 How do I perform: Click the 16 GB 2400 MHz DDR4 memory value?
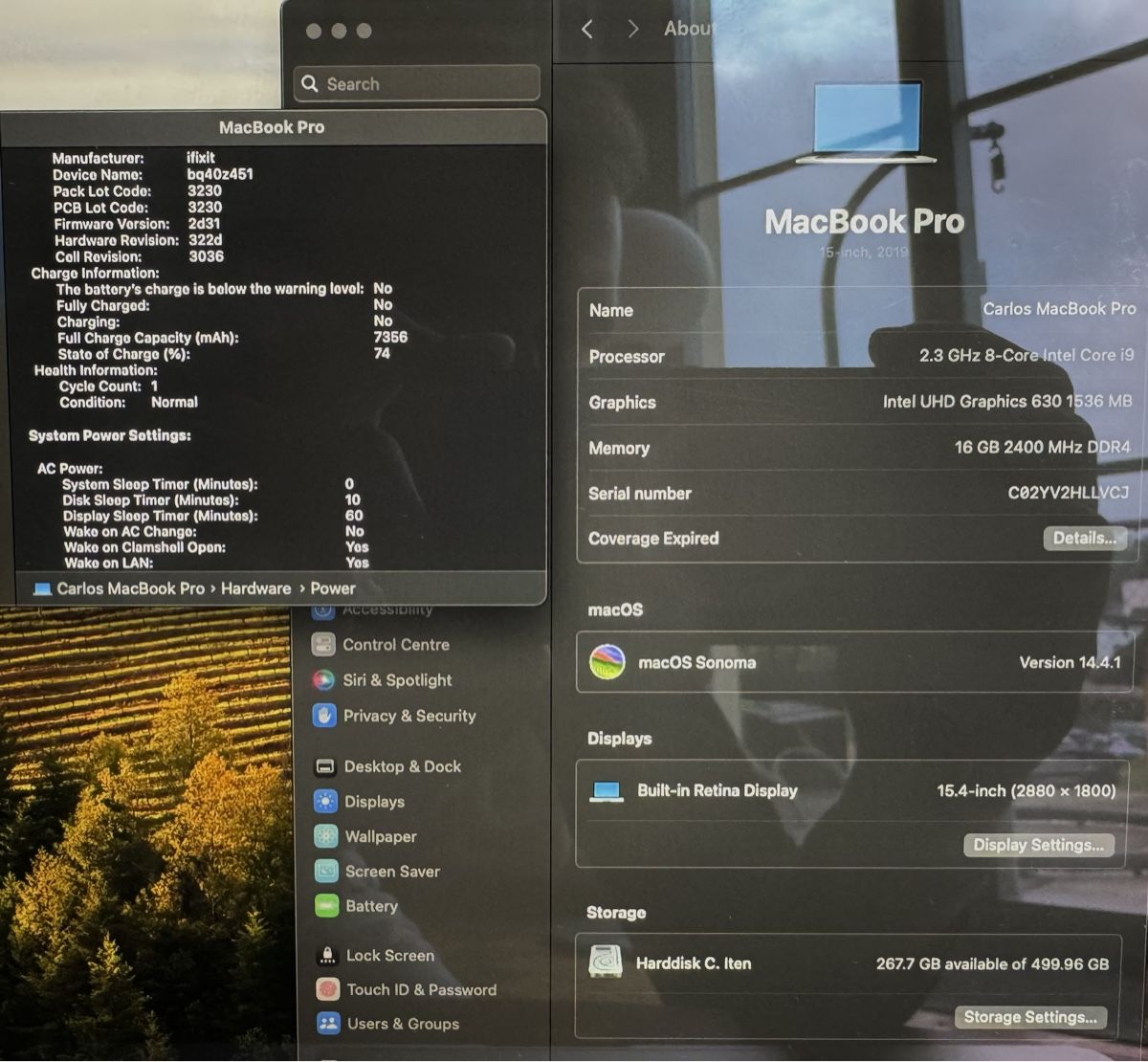pos(1043,447)
